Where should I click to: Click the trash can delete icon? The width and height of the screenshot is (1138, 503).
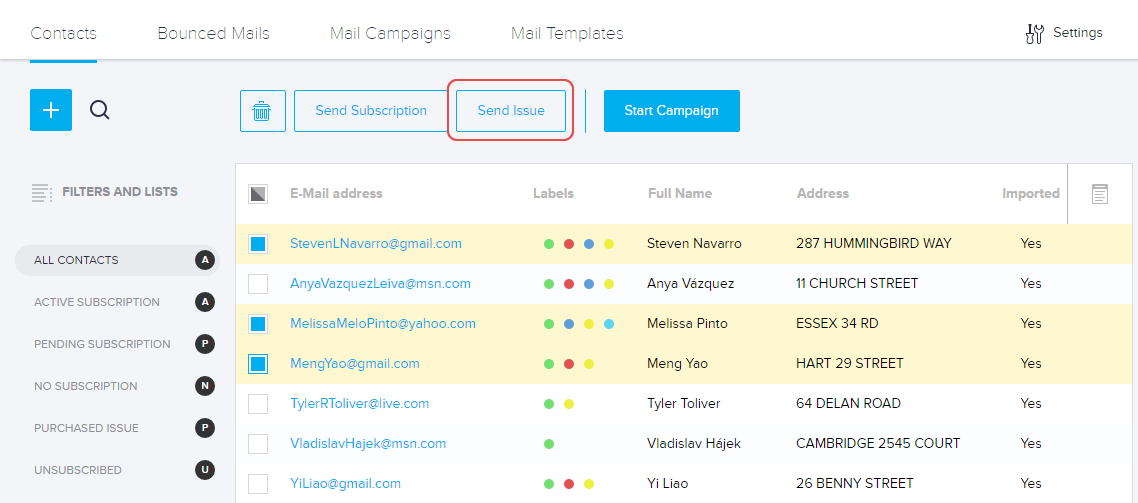pyautogui.click(x=262, y=111)
